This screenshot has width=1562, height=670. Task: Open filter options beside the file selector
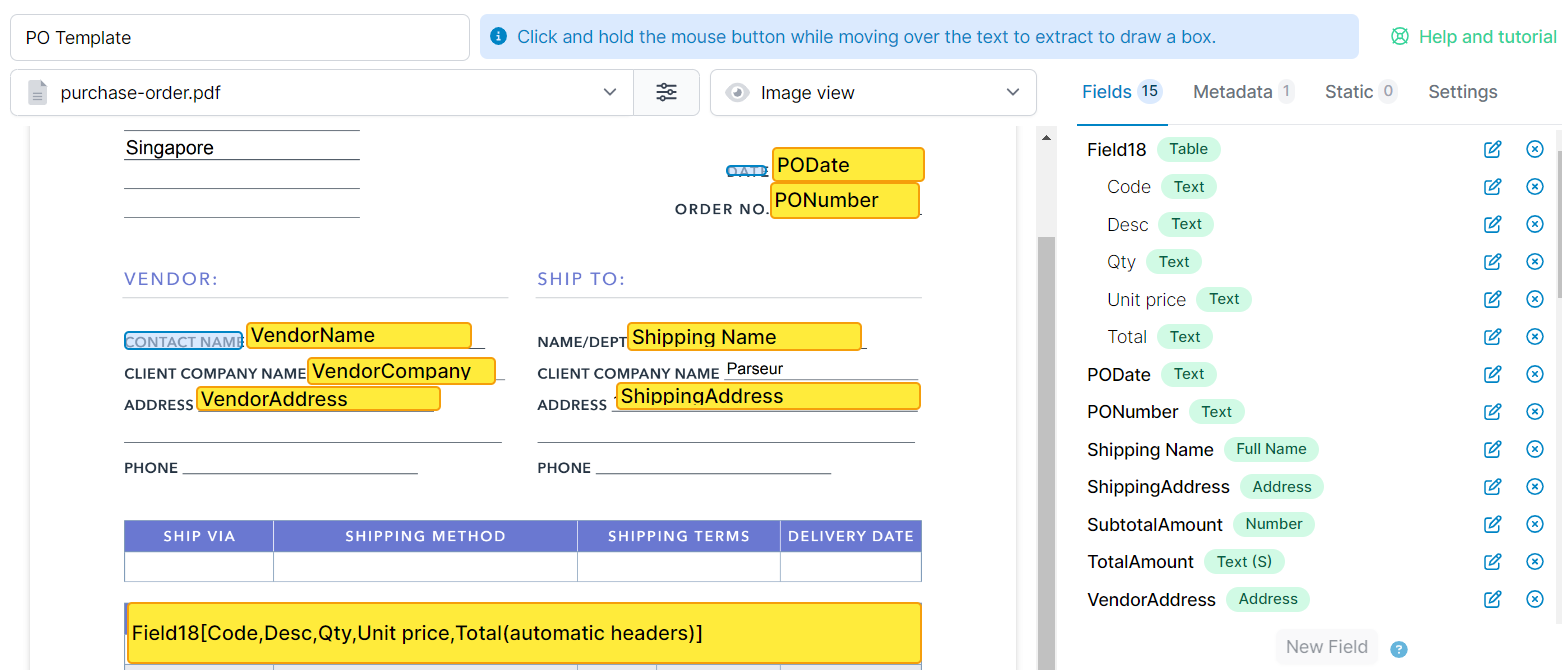[666, 92]
